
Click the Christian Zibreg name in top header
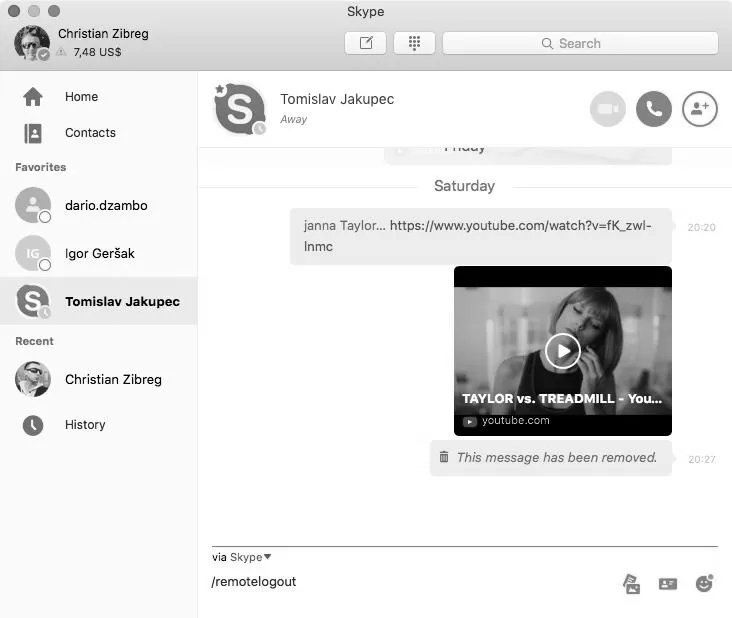pos(103,34)
